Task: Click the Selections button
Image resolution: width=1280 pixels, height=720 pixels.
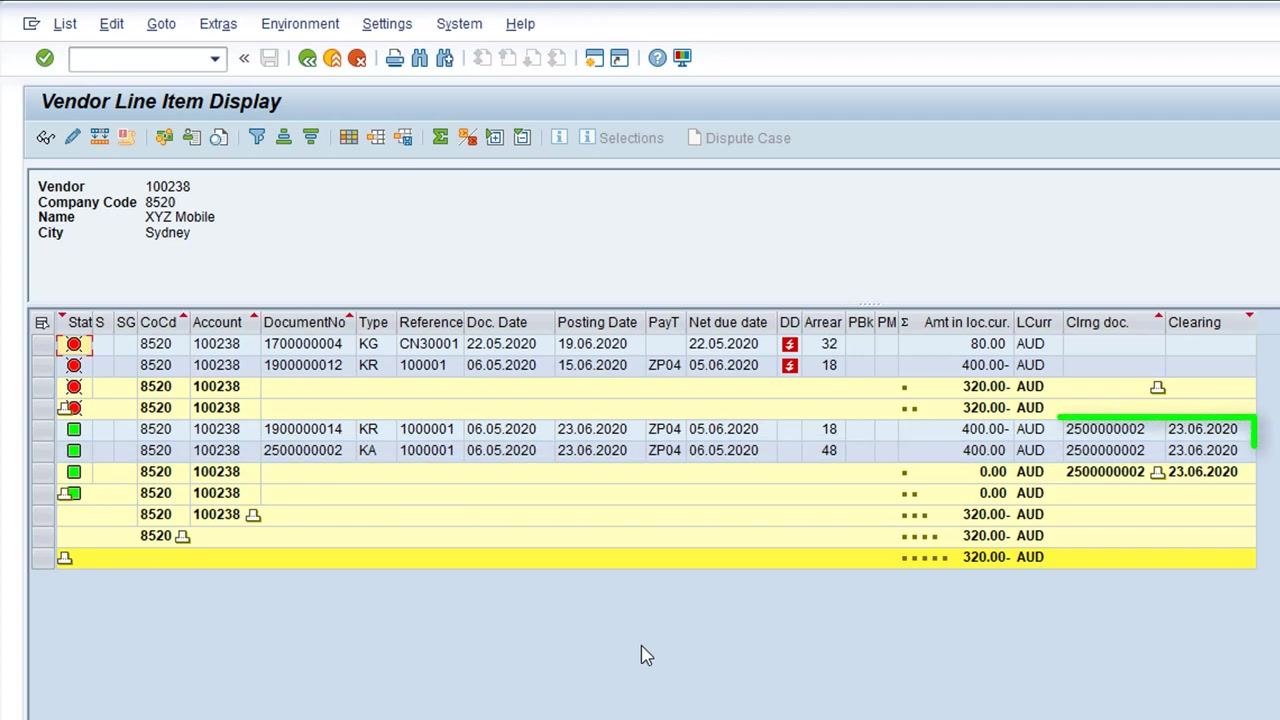Action: 621,138
